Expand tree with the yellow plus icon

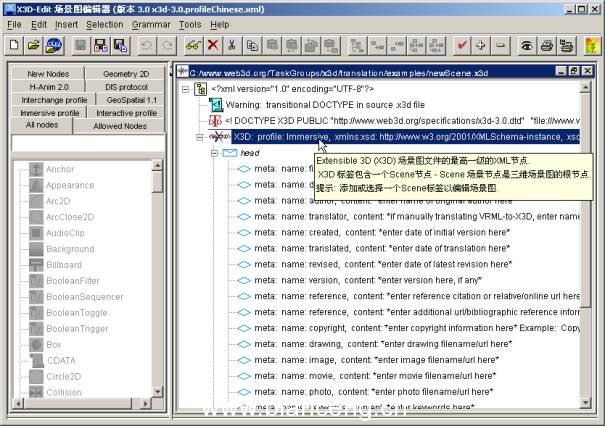(x=481, y=46)
